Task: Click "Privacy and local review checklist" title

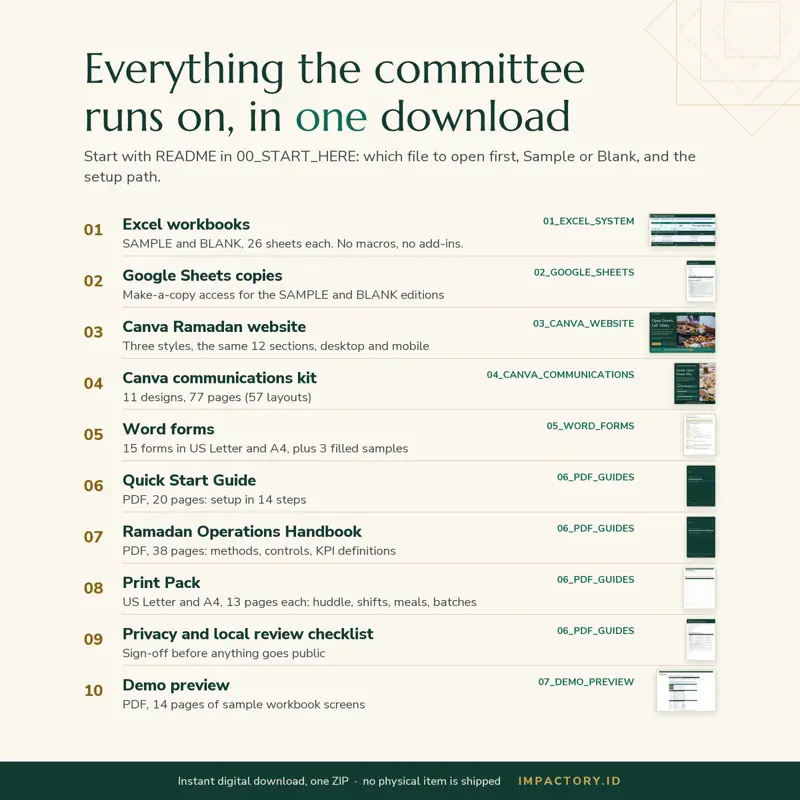Action: click(248, 634)
